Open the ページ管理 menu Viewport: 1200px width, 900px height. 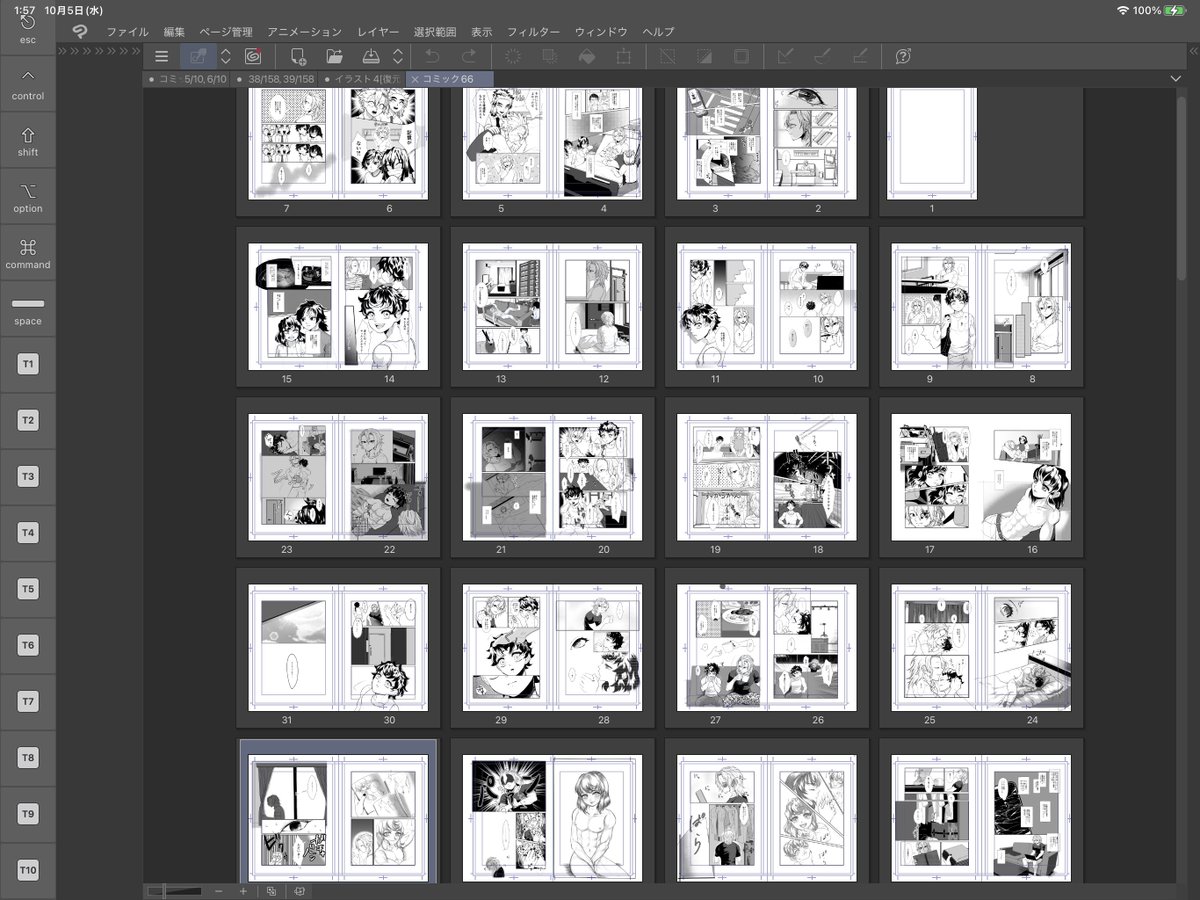[226, 32]
